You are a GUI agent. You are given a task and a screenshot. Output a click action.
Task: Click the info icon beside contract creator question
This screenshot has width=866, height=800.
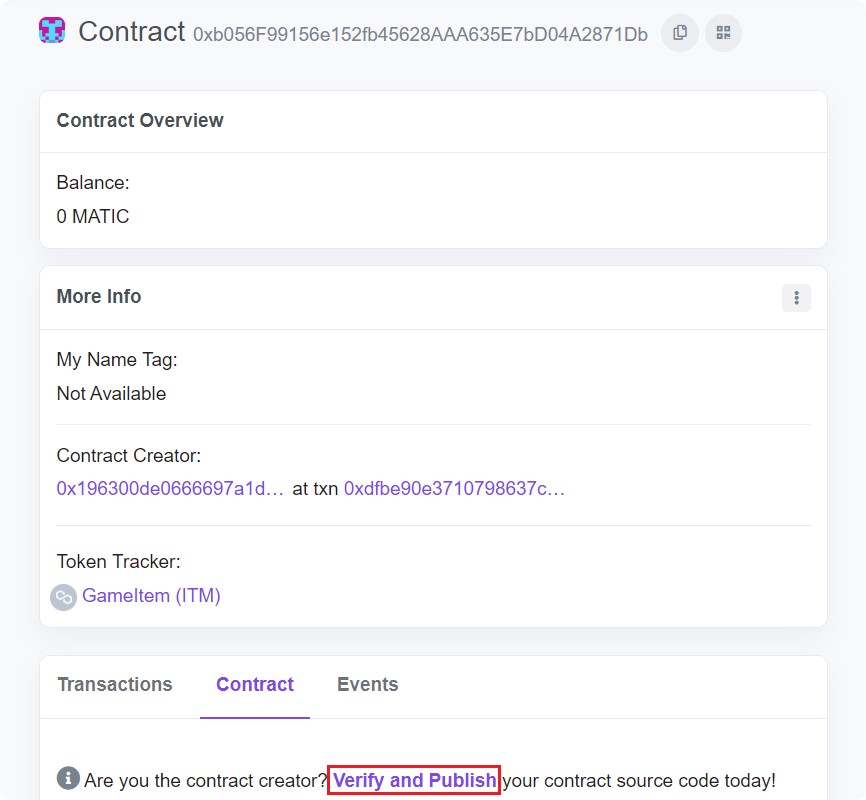[68, 778]
